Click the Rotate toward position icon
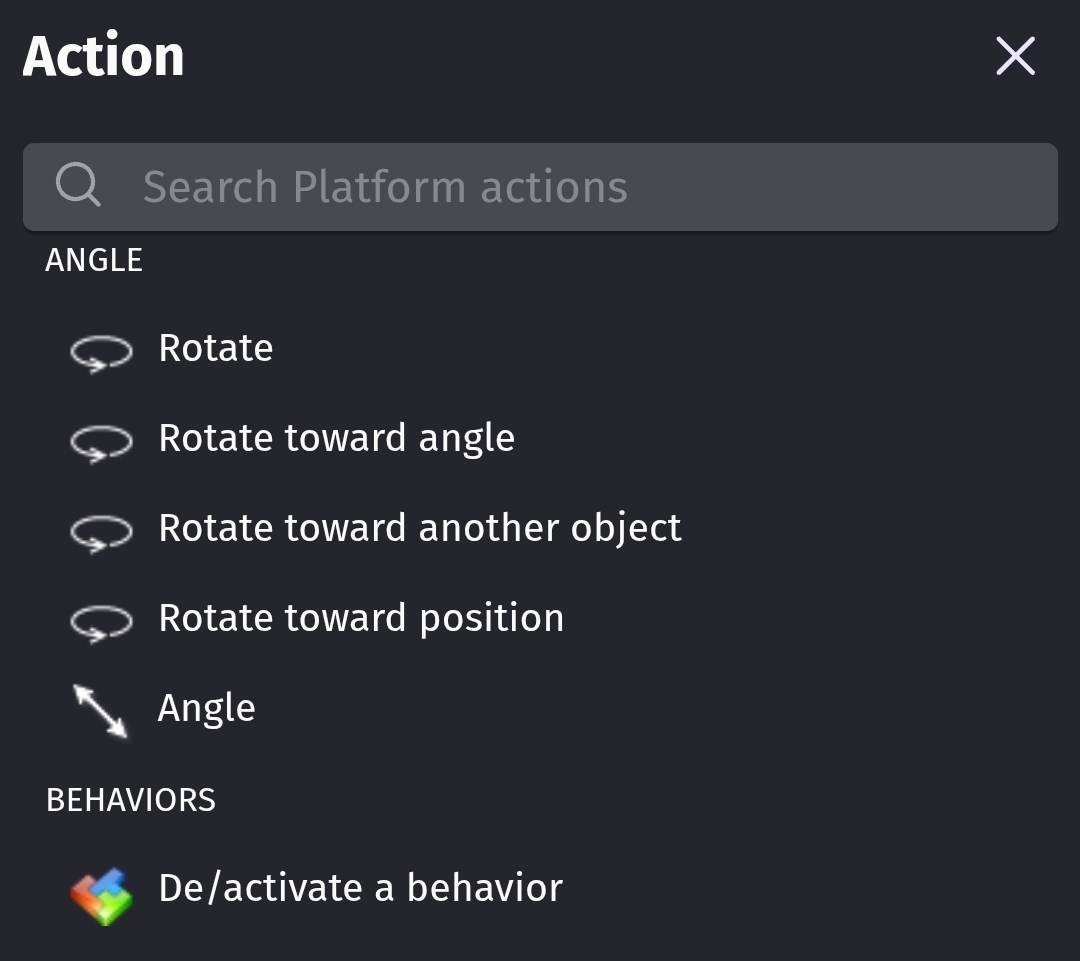This screenshot has height=961, width=1080. [101, 623]
